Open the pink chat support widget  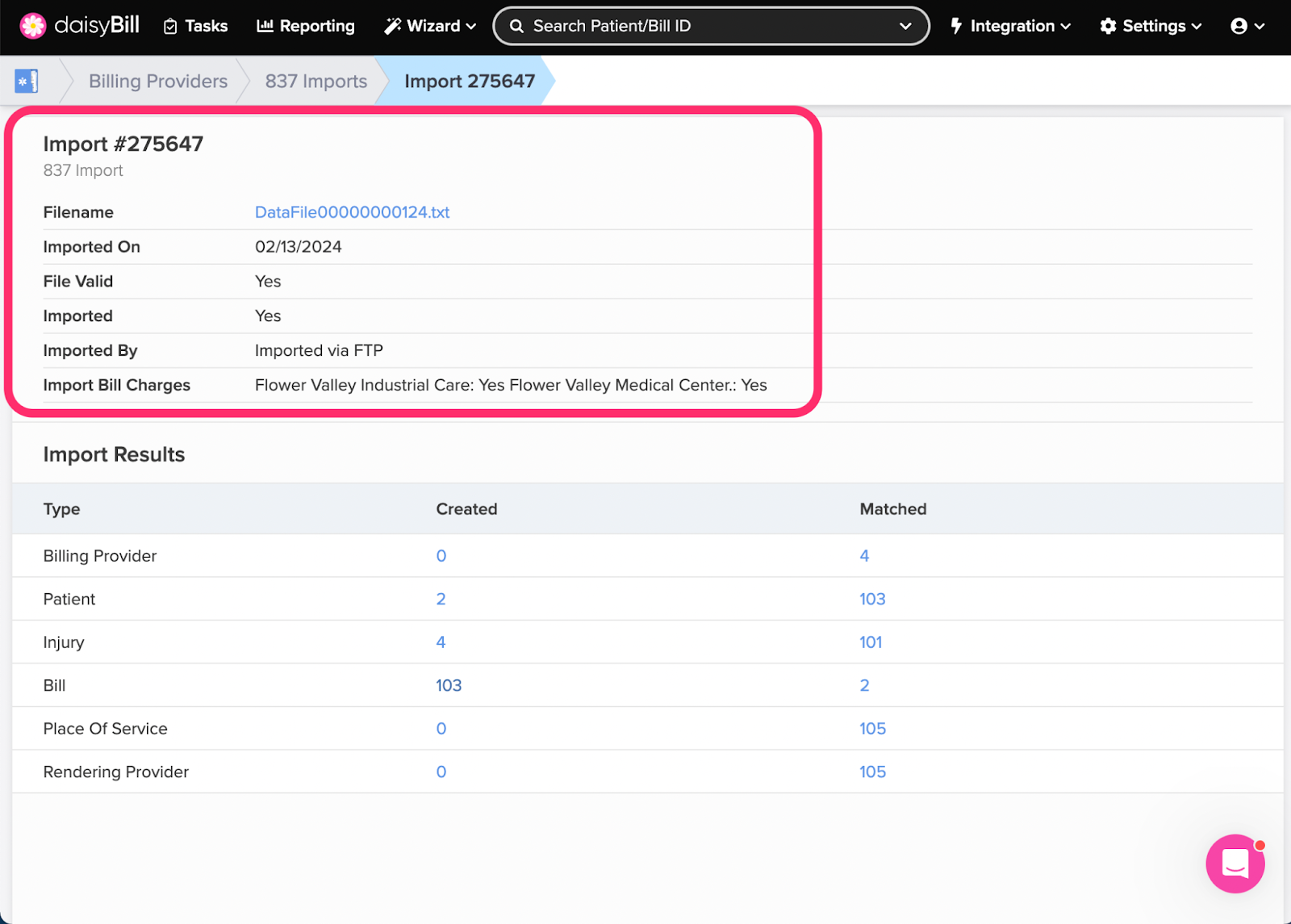pyautogui.click(x=1235, y=863)
